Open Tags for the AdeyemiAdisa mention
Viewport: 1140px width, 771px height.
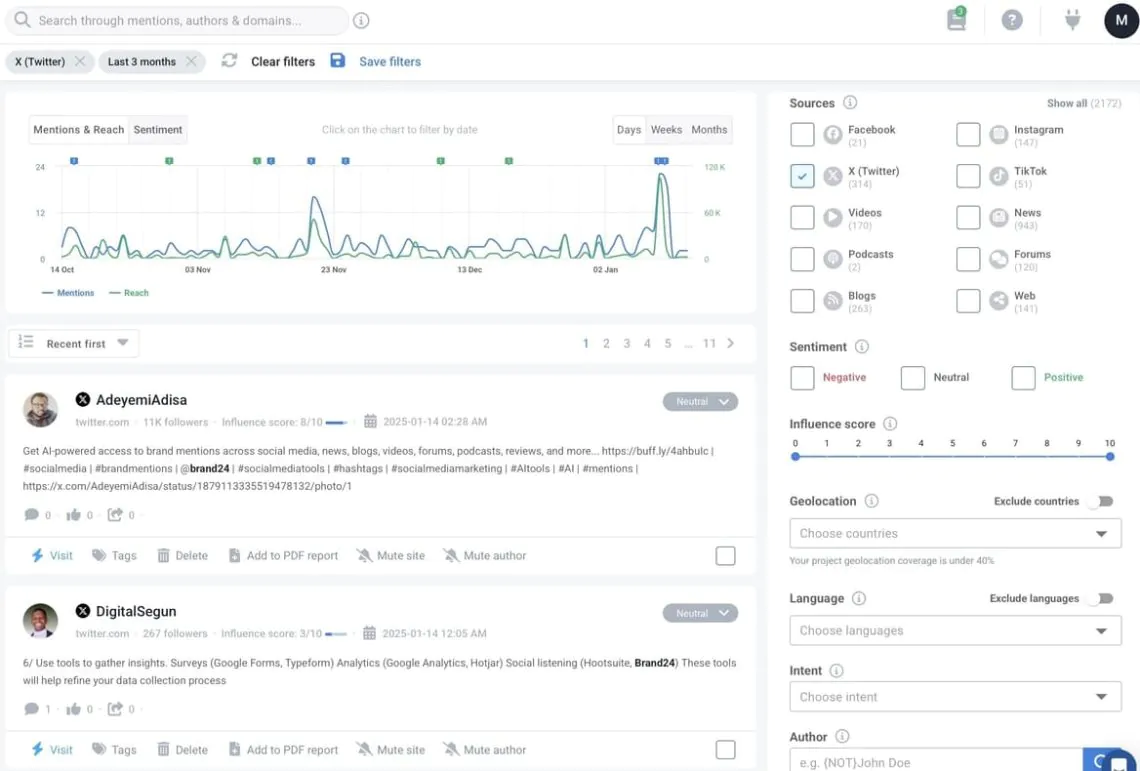[x=114, y=555]
